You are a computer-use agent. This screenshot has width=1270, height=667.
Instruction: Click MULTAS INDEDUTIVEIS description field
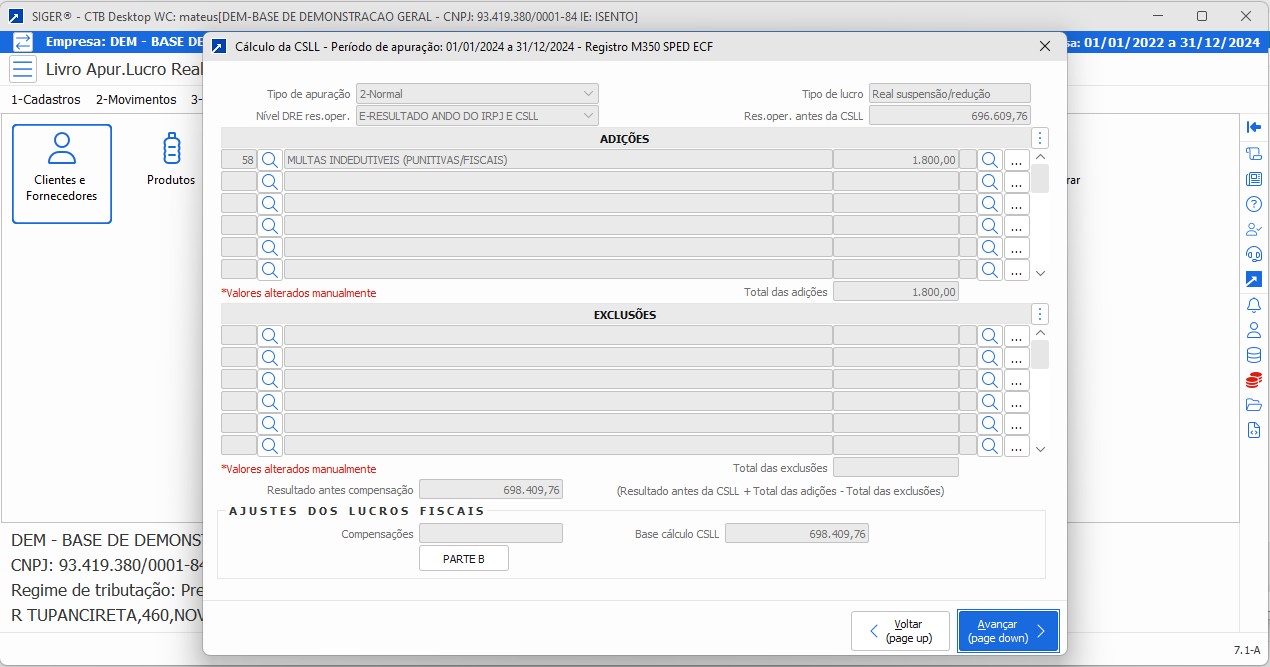[558, 160]
